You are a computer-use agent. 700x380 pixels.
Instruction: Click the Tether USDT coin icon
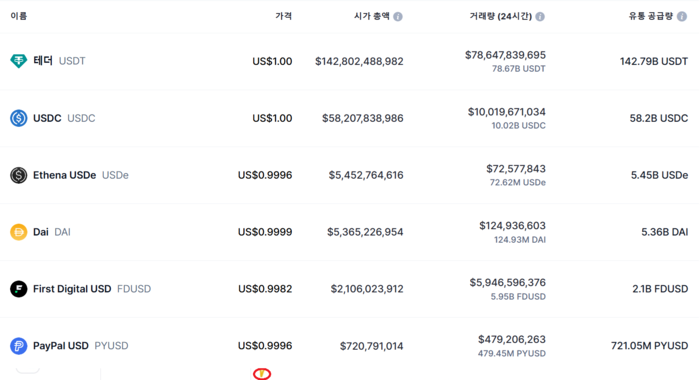click(x=18, y=61)
